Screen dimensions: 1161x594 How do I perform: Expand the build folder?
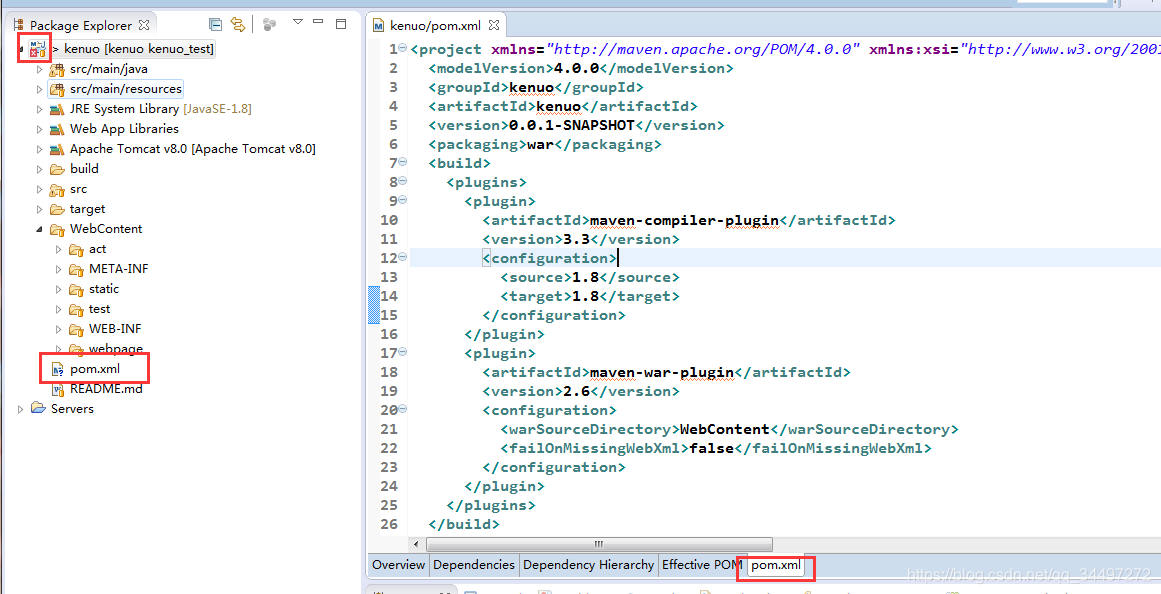(x=40, y=170)
